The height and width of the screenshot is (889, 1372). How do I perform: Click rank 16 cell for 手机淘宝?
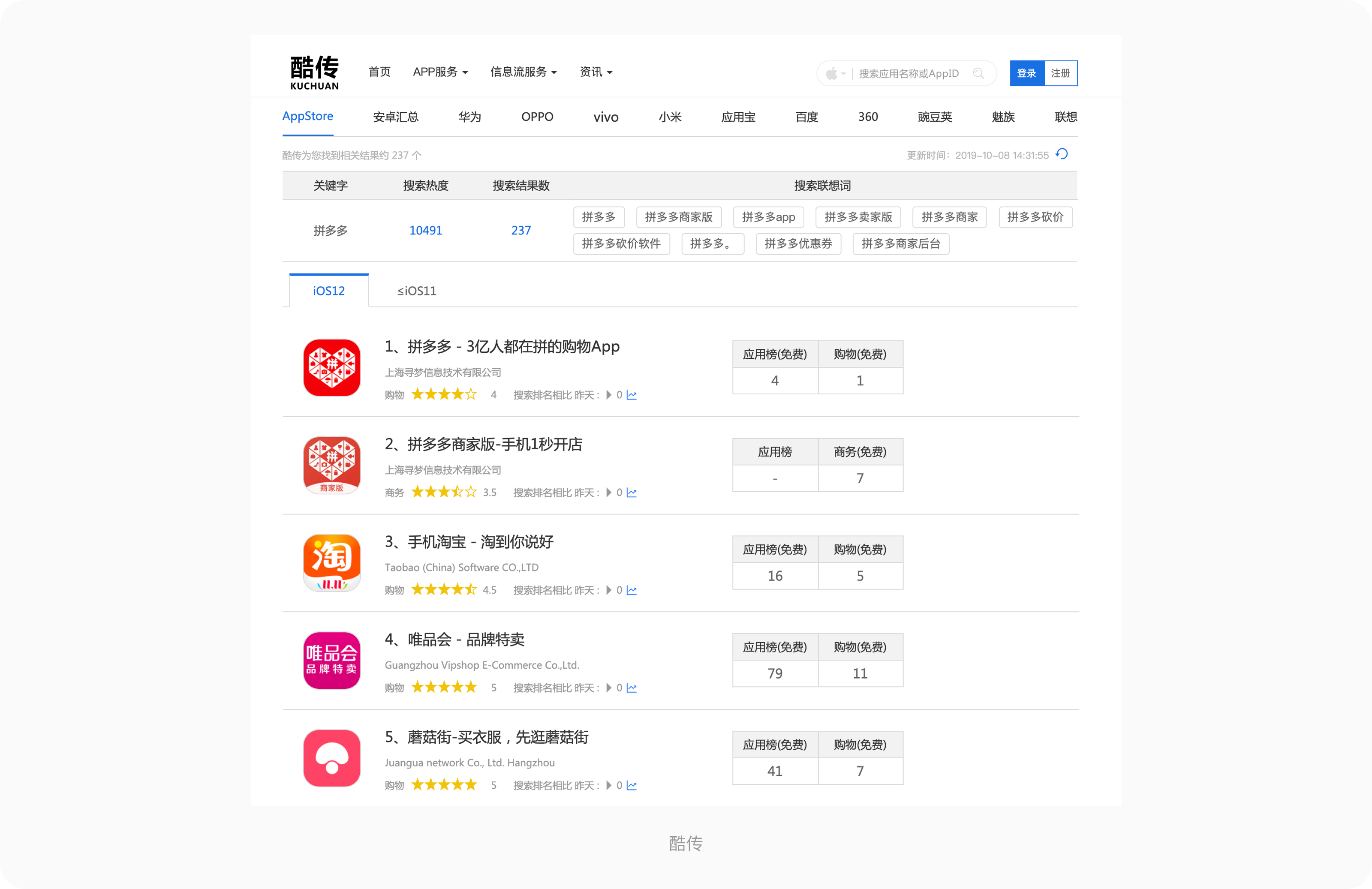775,576
